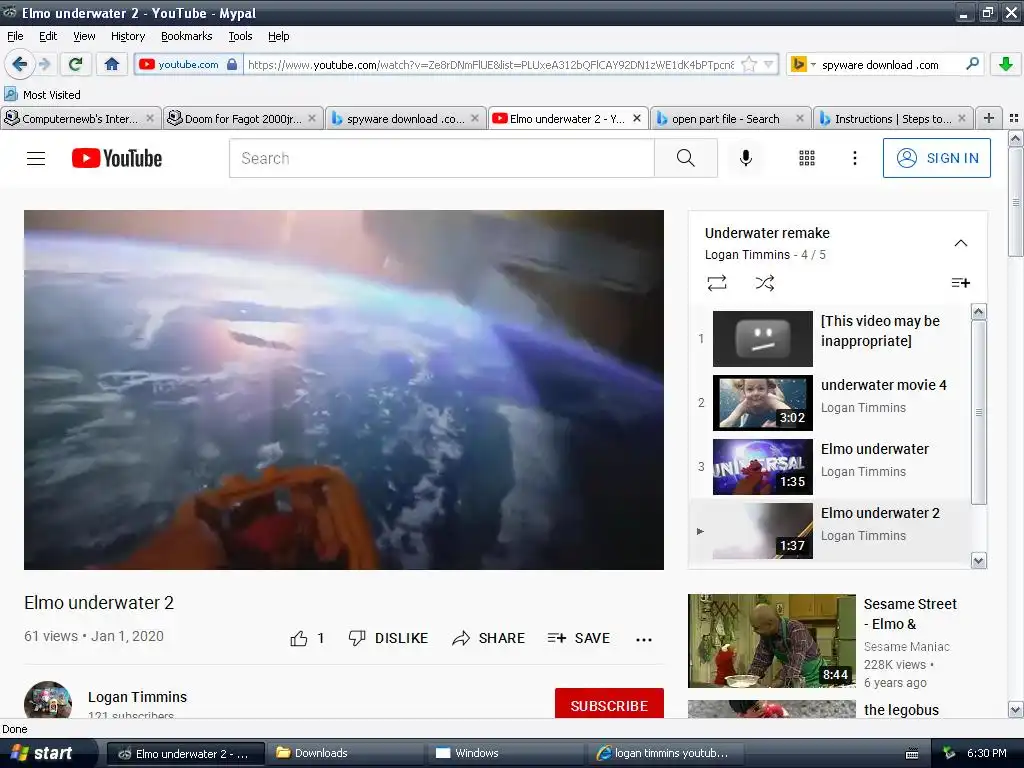This screenshot has width=1024, height=768.
Task: Open the Bookmarks menu
Action: (x=187, y=36)
